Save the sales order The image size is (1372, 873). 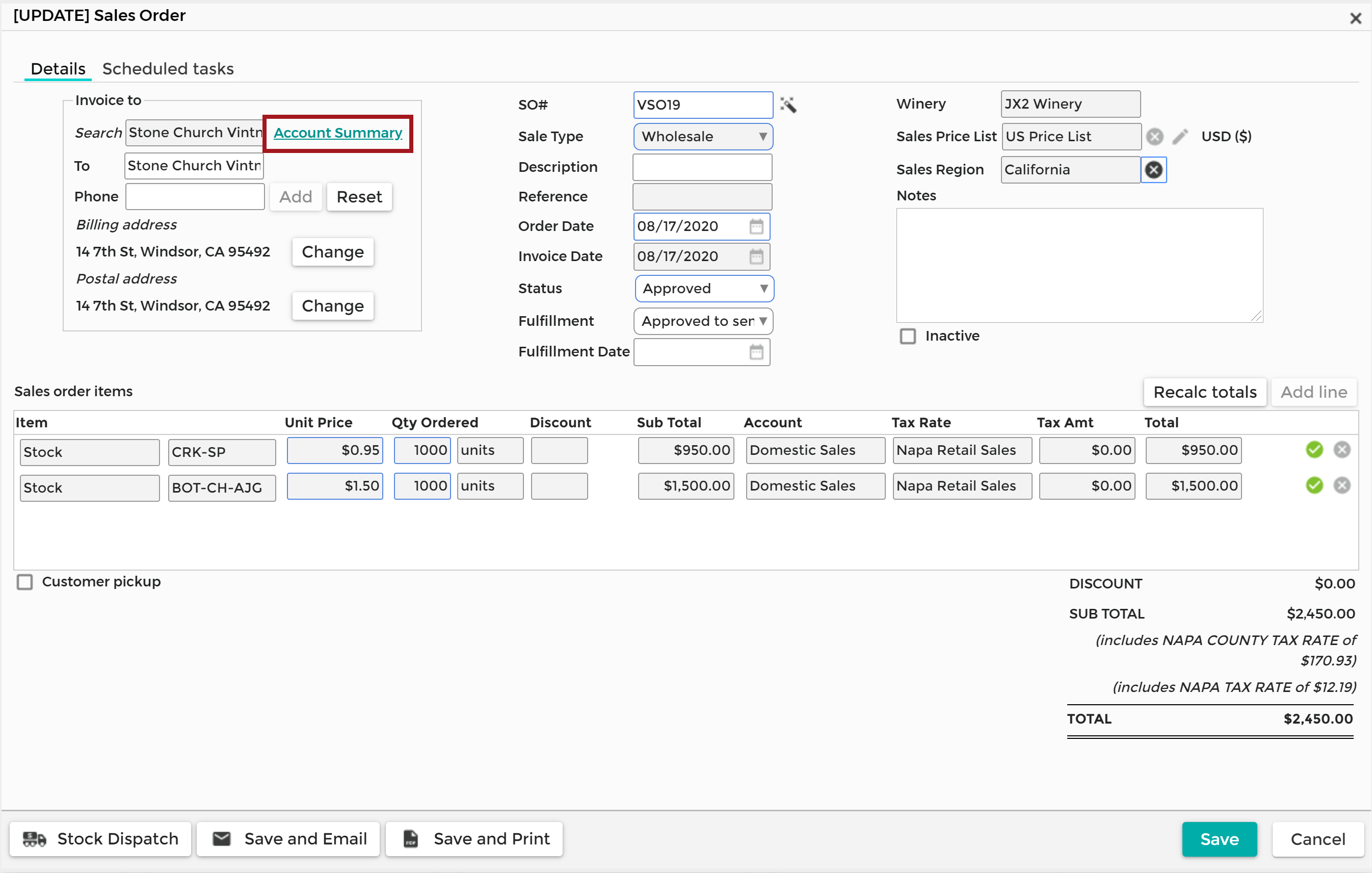click(x=1219, y=839)
